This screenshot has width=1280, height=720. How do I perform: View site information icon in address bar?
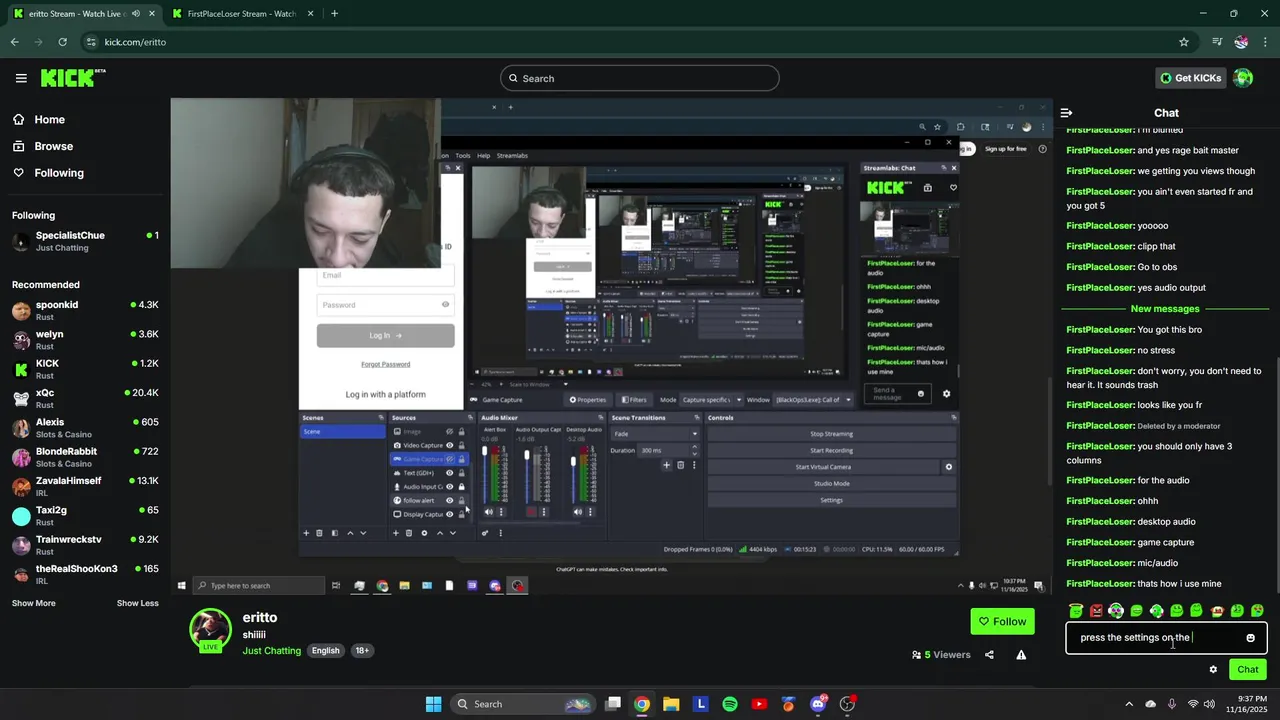pyautogui.click(x=91, y=42)
